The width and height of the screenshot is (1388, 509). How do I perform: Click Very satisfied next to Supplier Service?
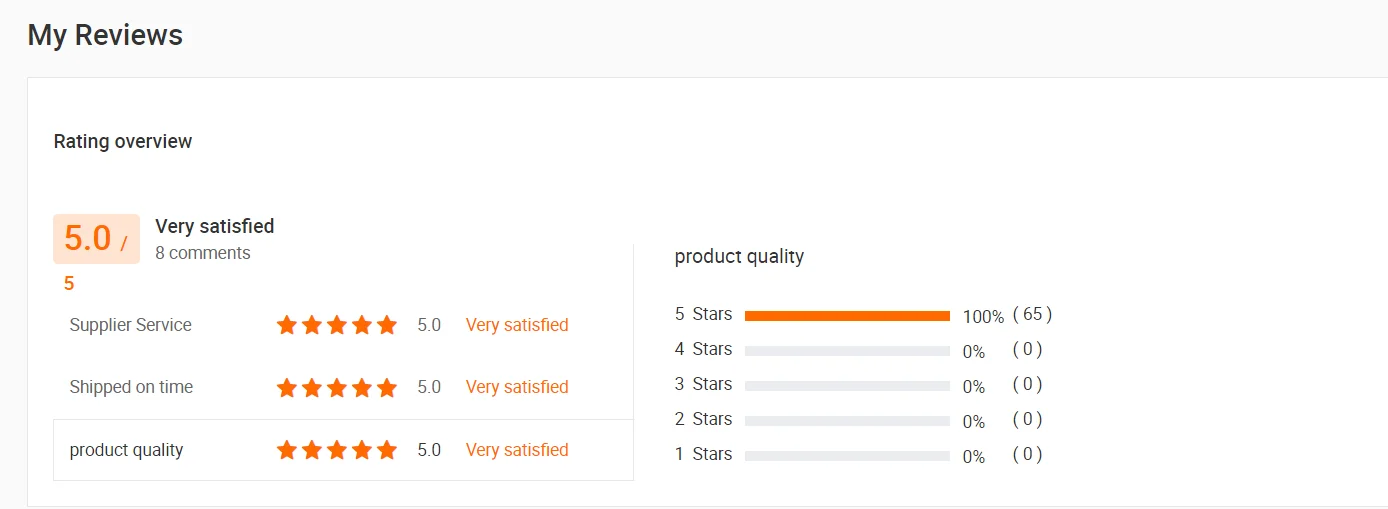pyautogui.click(x=517, y=325)
